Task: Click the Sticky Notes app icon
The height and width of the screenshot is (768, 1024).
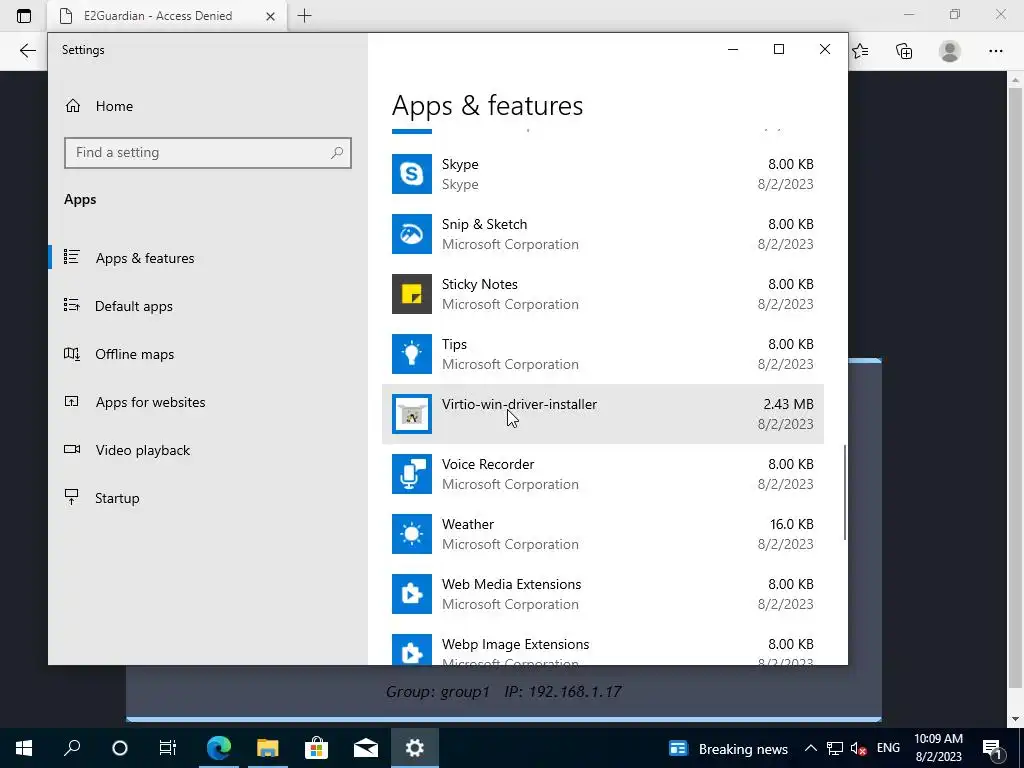Action: (411, 294)
